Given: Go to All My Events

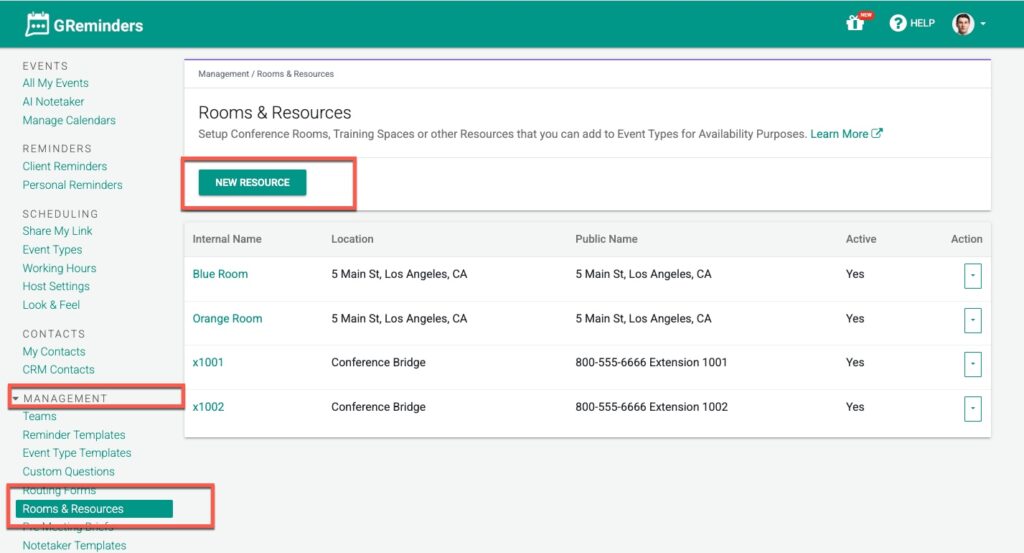Looking at the screenshot, I should (x=55, y=83).
